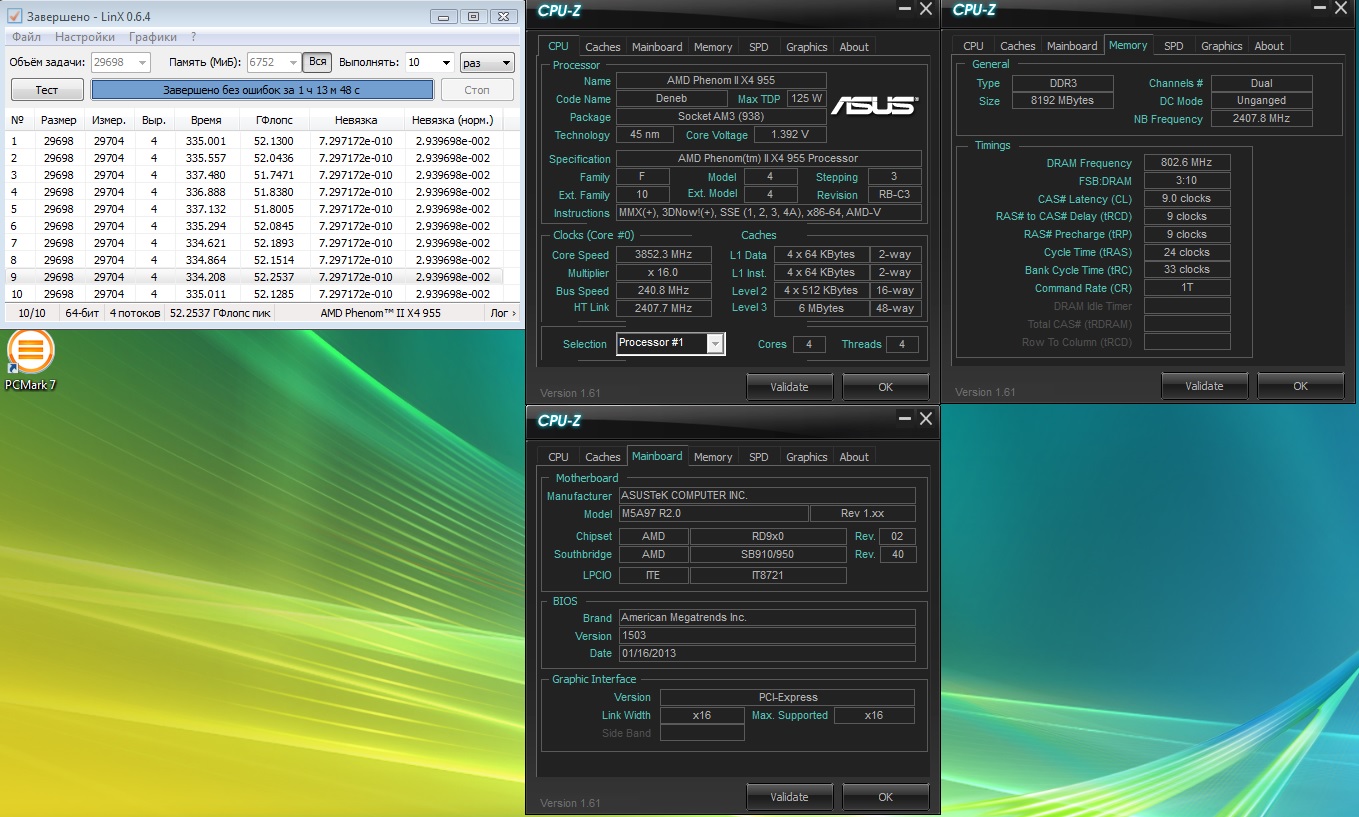Minimize the LinX window

[444, 16]
